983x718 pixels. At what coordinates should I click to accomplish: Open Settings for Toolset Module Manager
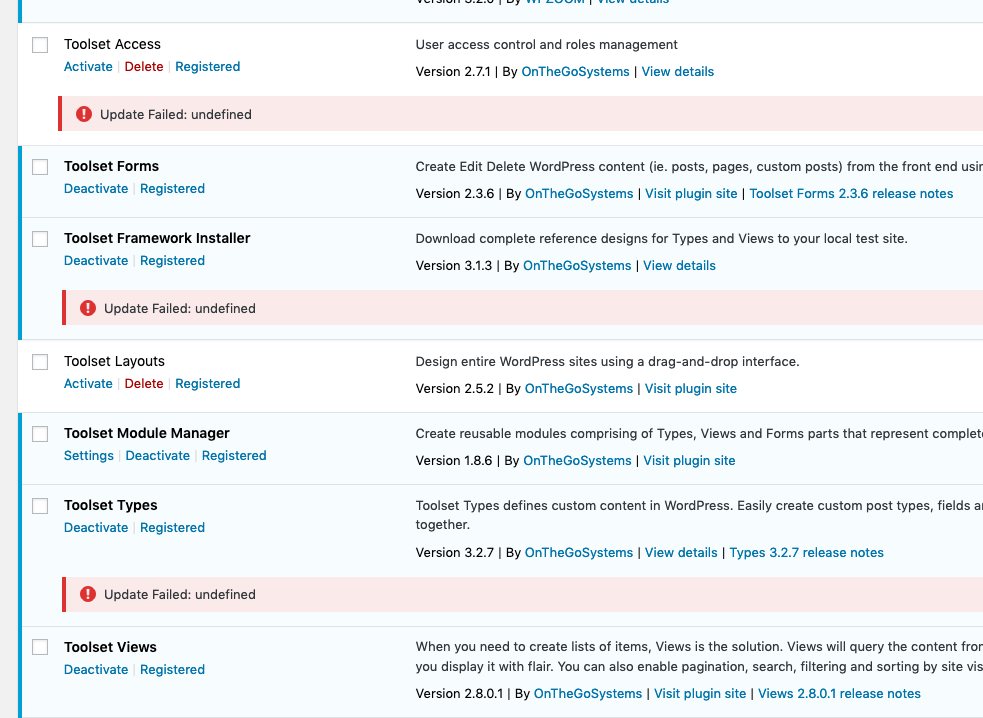pos(89,456)
